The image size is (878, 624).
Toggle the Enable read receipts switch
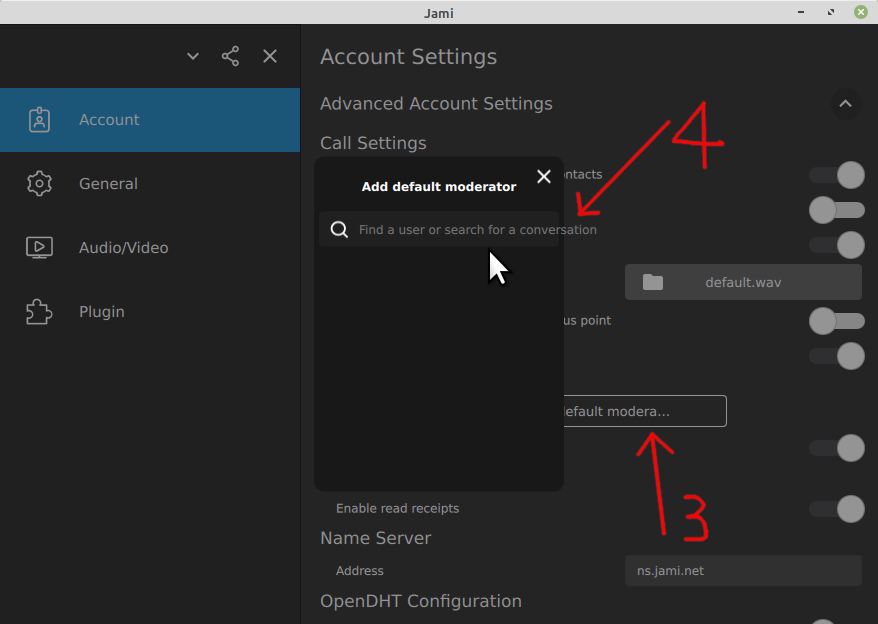(837, 509)
